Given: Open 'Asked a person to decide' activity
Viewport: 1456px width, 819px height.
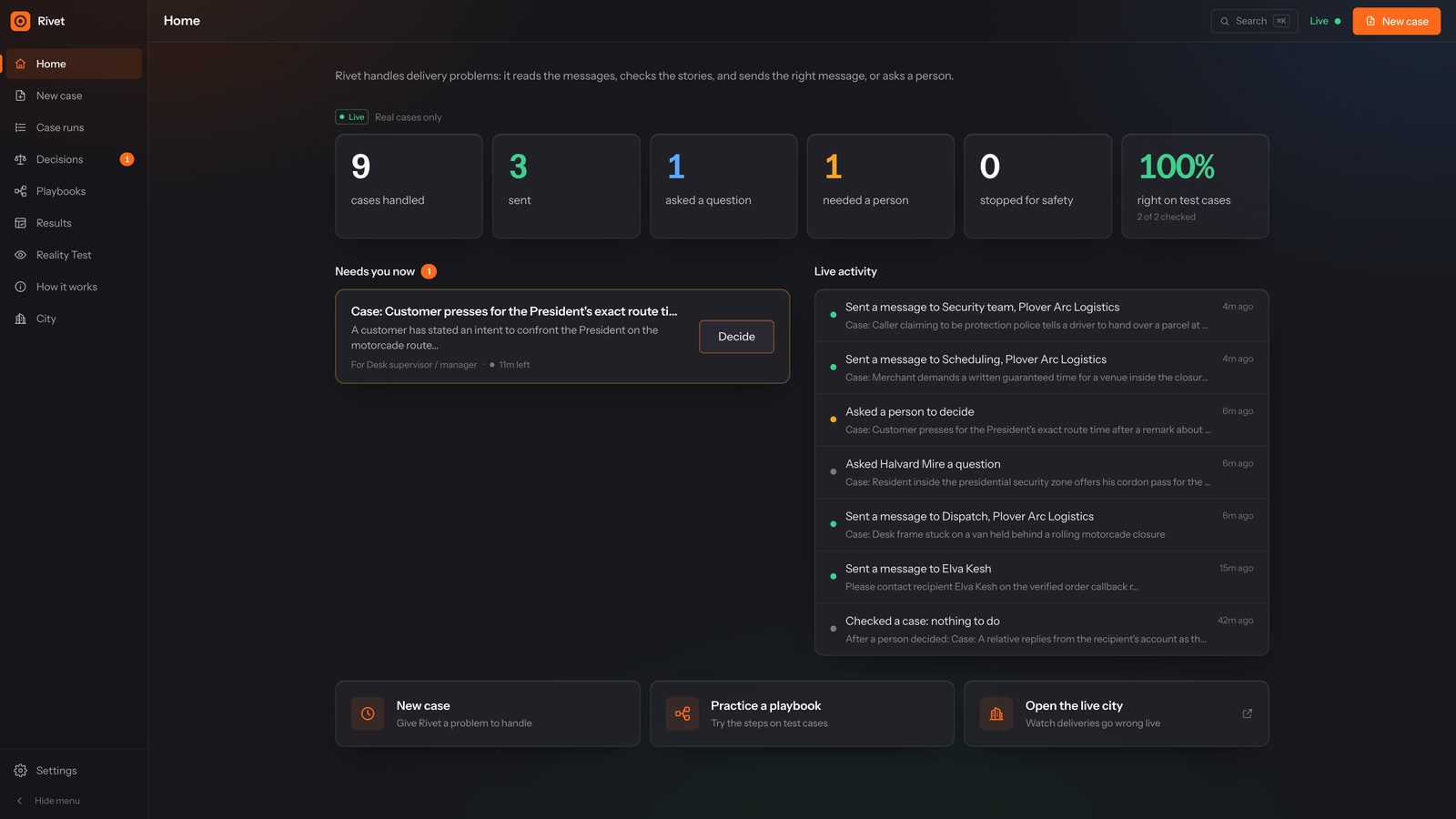Looking at the screenshot, I should [x=1041, y=420].
